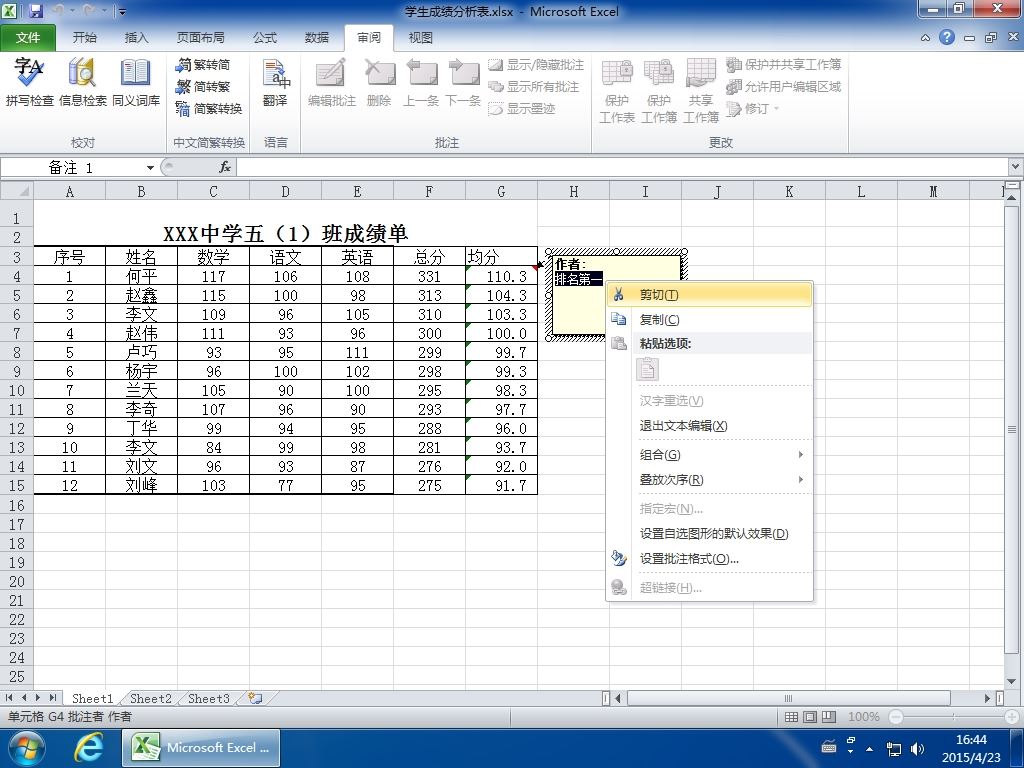
Task: Open Internet Explorer from the taskbar
Action: coord(88,748)
